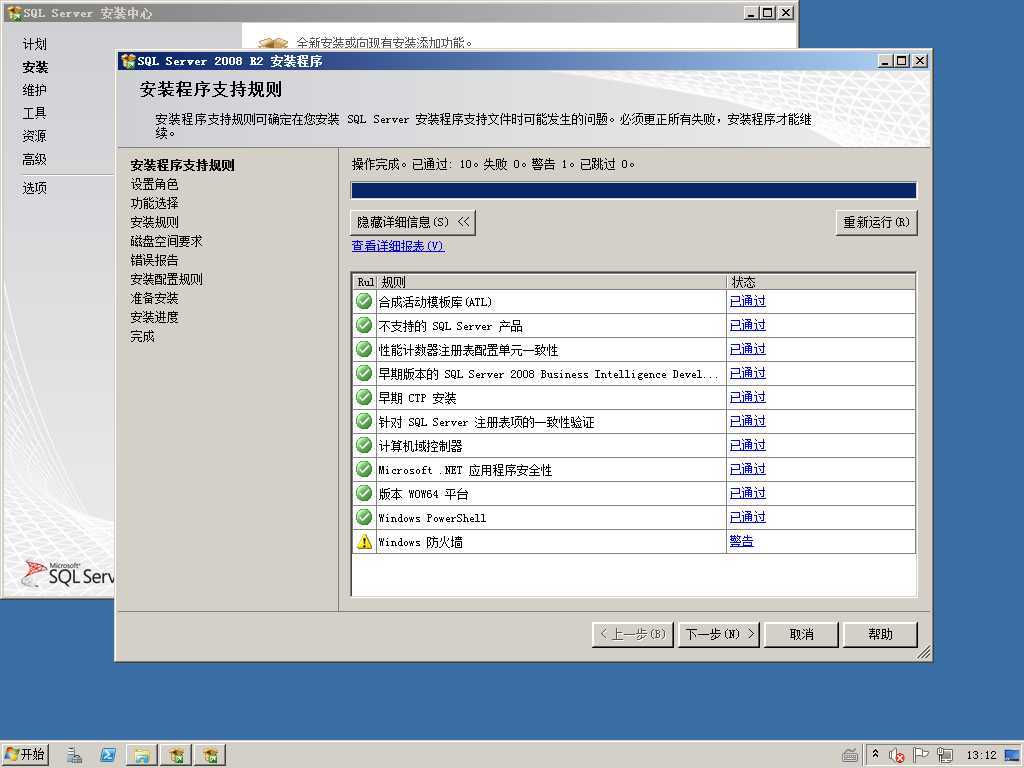Open 已通过 status link for 不支持的 SQL Server 产品
The height and width of the screenshot is (768, 1024).
click(747, 325)
